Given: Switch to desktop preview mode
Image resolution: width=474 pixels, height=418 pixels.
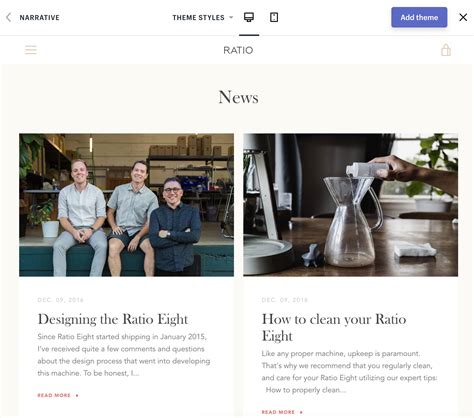Looking at the screenshot, I should [x=249, y=17].
